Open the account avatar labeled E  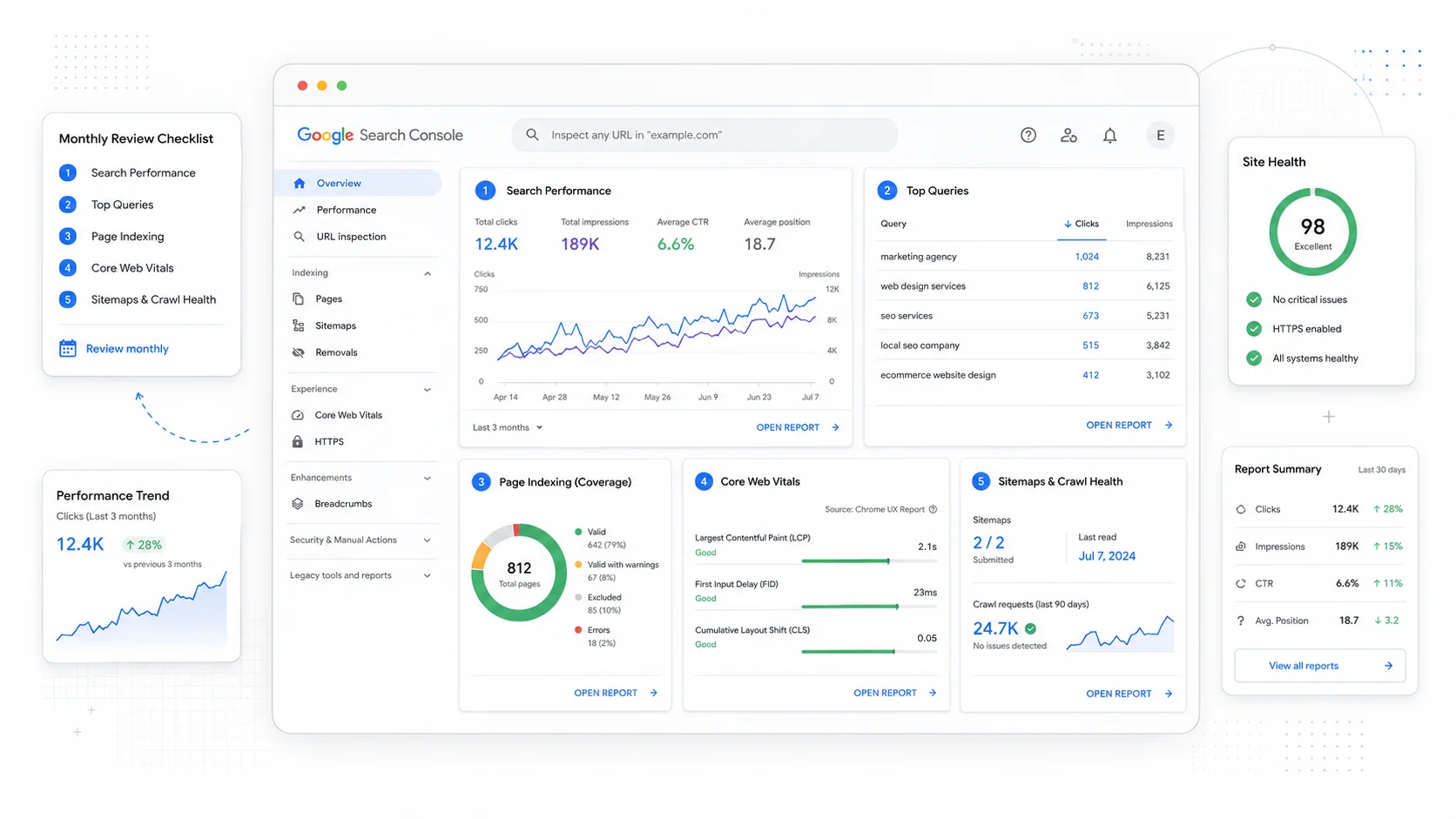[1160, 135]
